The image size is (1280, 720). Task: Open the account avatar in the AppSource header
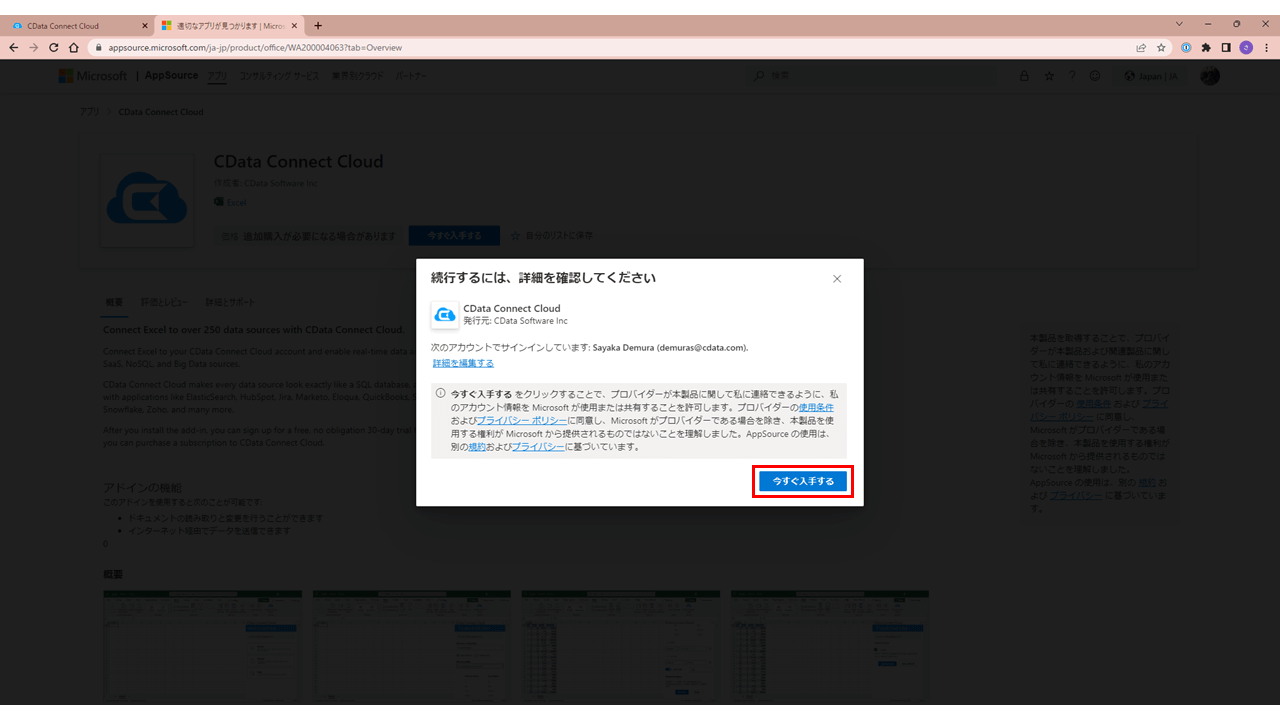[1210, 76]
